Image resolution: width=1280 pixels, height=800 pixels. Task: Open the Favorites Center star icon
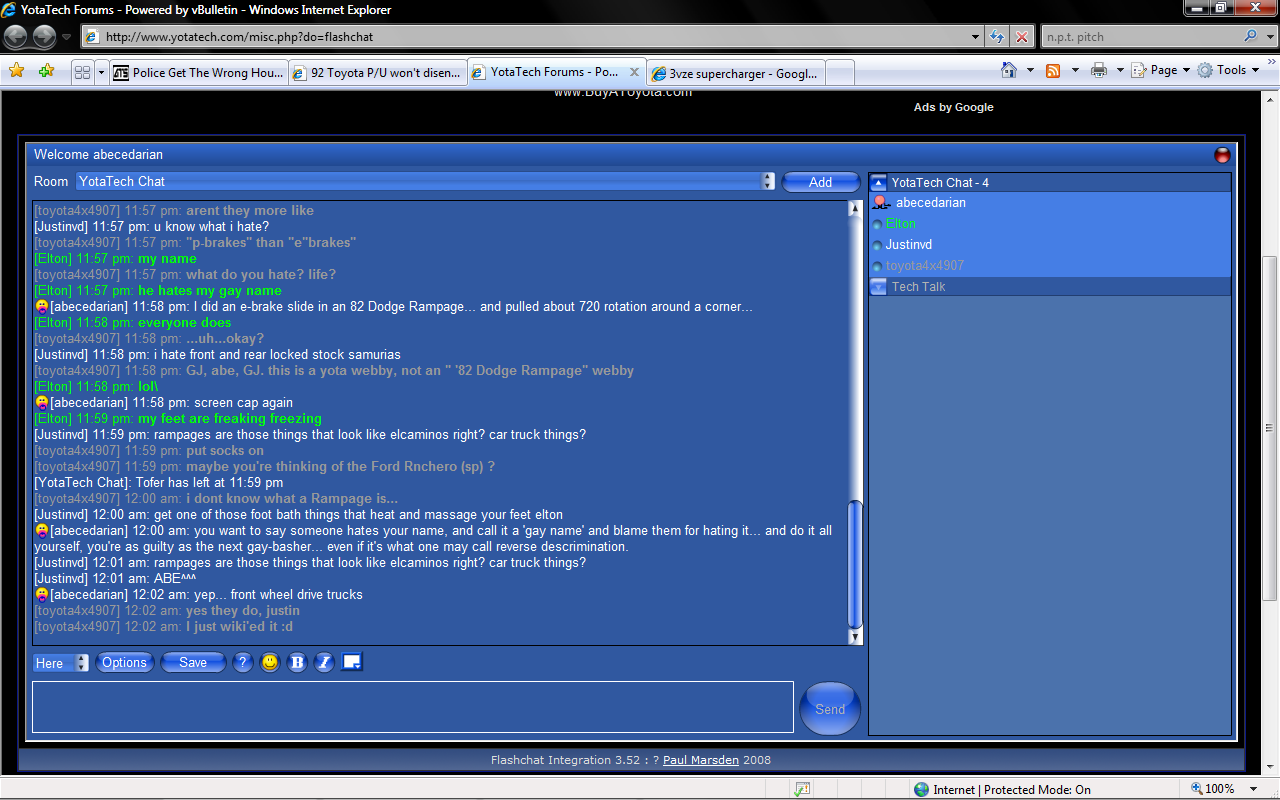(x=17, y=71)
